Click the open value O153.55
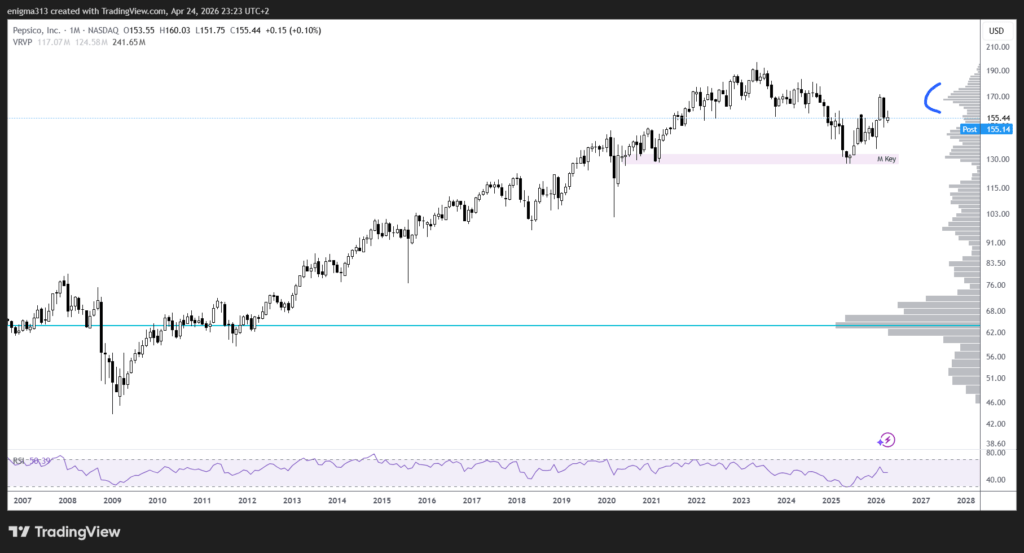Viewport: 1024px width, 553px height. 139,30
